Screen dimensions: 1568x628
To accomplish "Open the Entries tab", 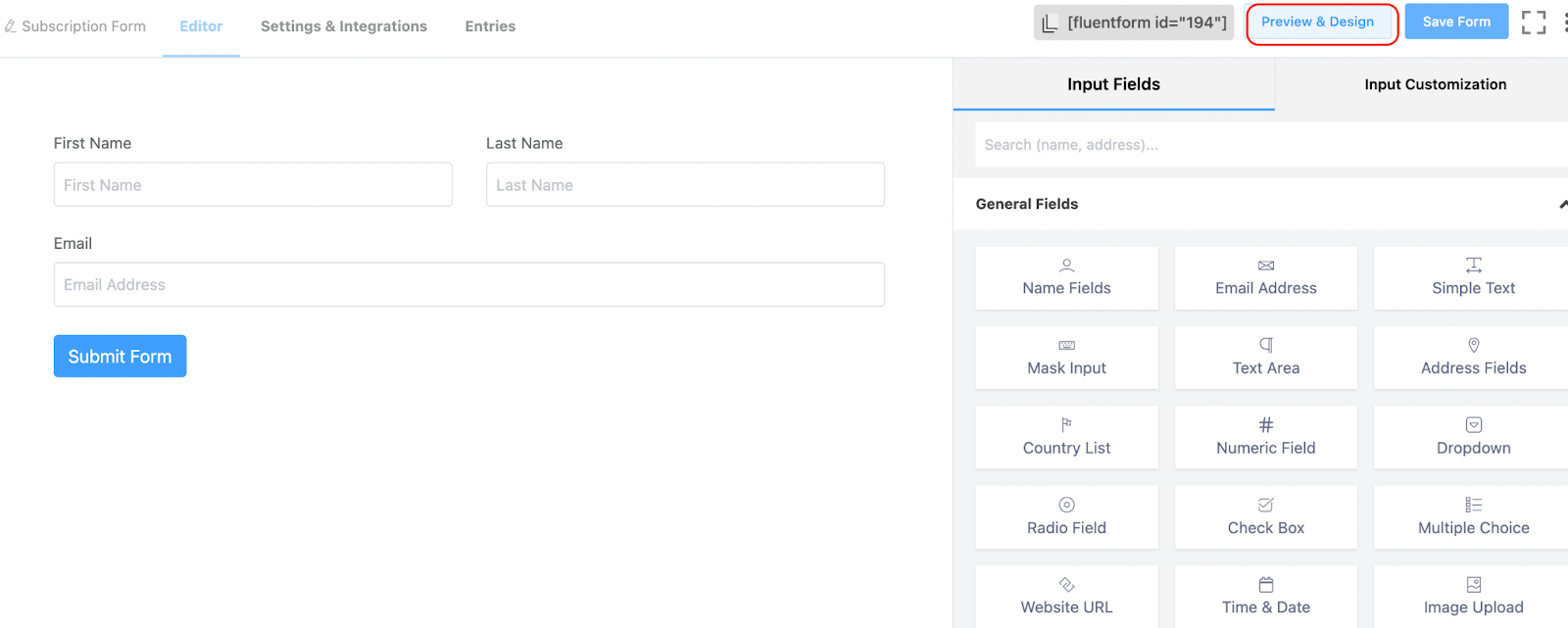I will point(490,26).
